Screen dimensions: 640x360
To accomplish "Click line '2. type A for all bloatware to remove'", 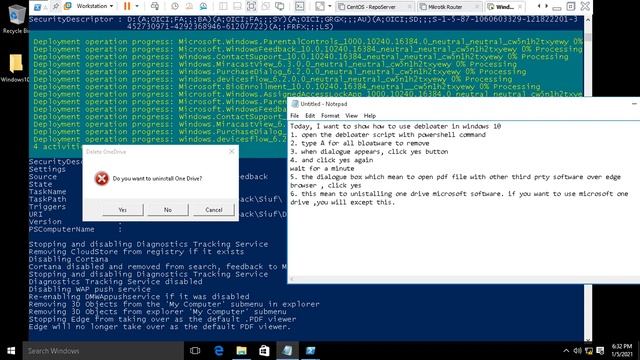I will (x=360, y=143).
